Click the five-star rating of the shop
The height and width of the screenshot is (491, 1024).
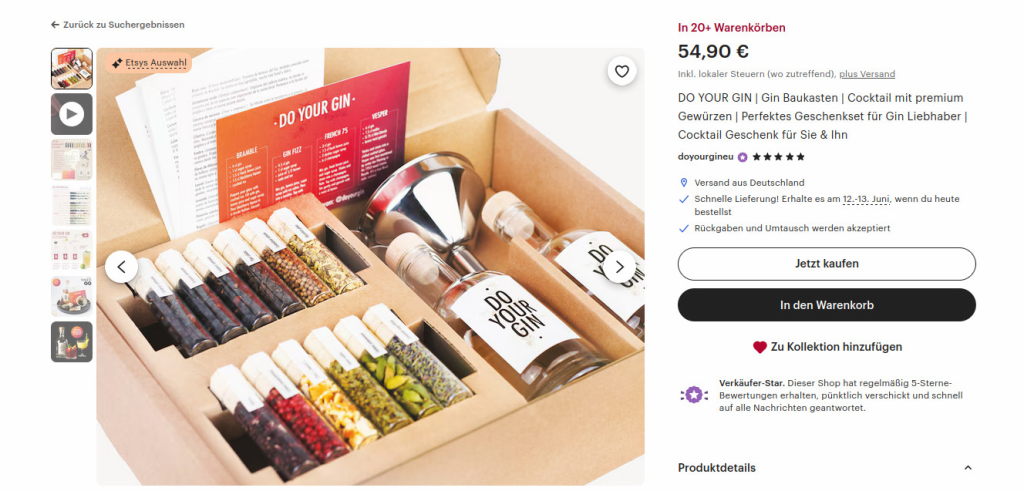pos(778,157)
